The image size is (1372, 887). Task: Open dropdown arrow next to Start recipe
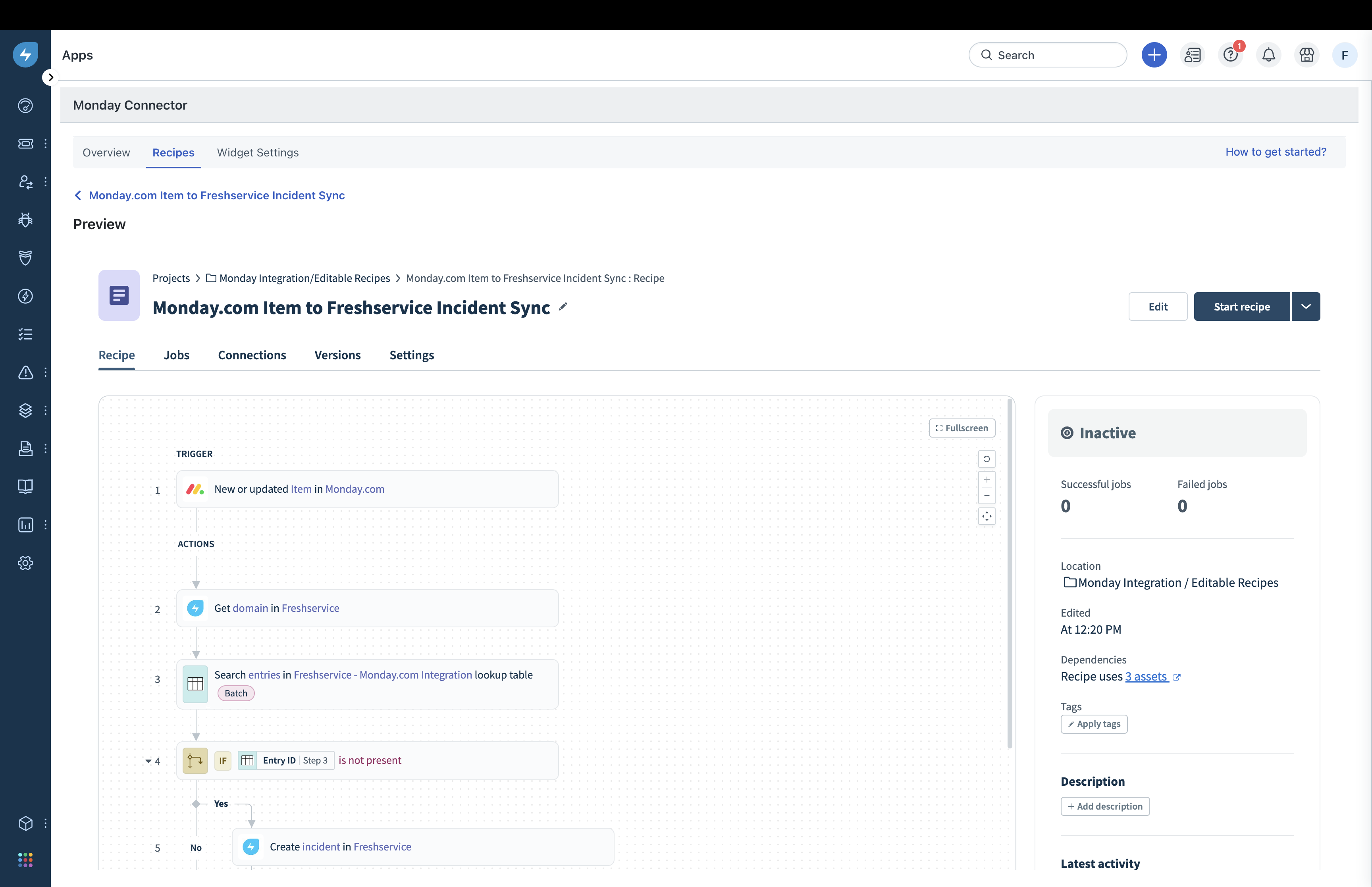click(x=1306, y=307)
